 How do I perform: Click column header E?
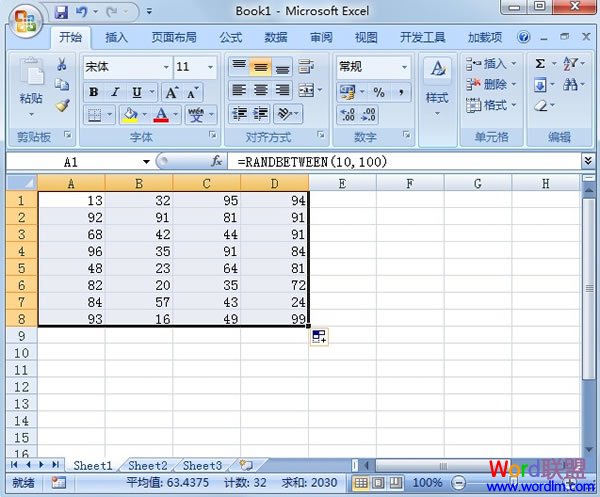click(x=342, y=184)
